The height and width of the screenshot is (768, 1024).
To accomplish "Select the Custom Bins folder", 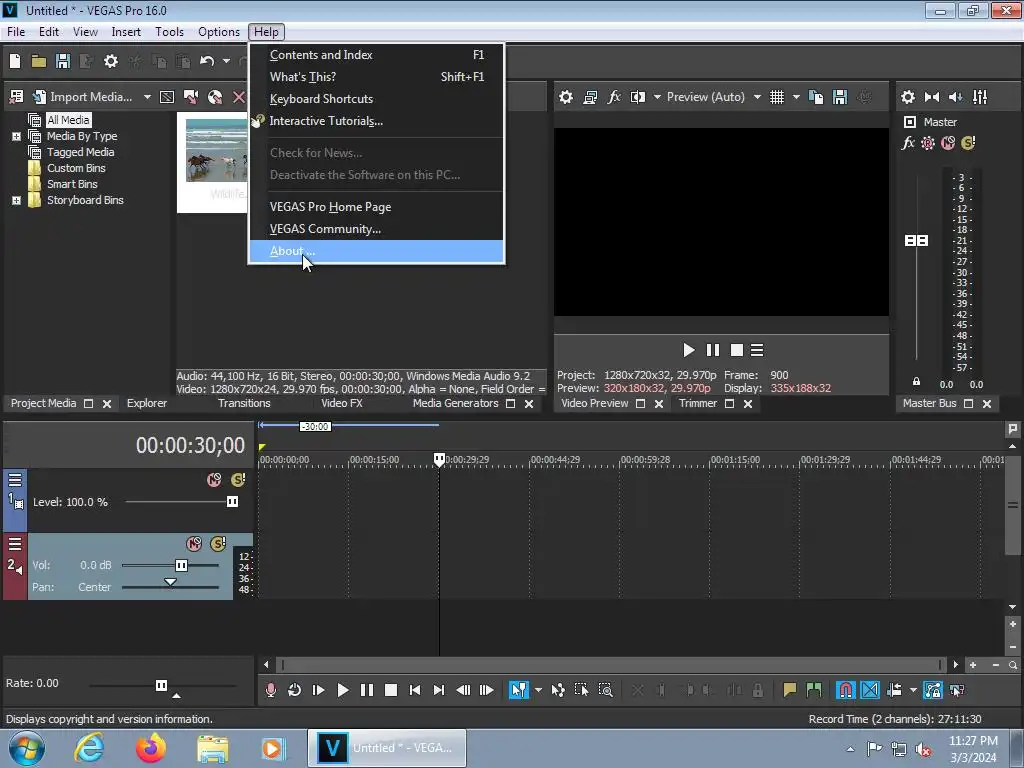I will (76, 168).
